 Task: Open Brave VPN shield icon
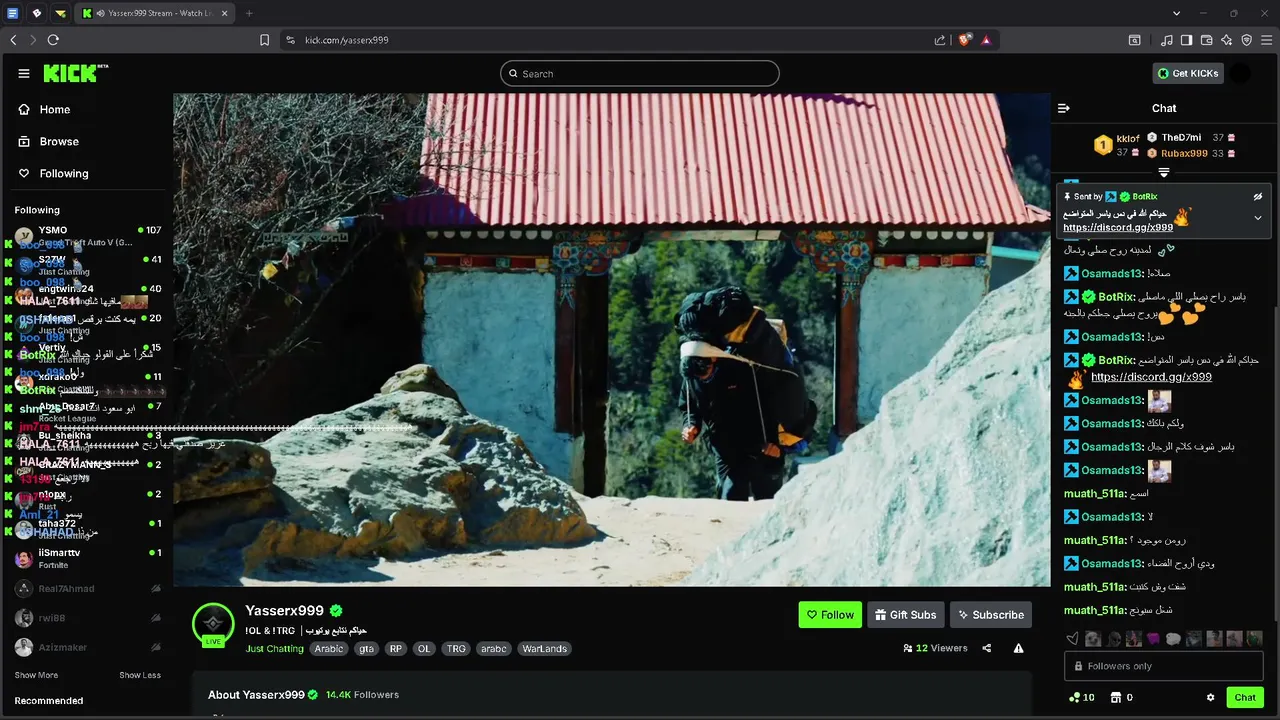(x=1247, y=40)
